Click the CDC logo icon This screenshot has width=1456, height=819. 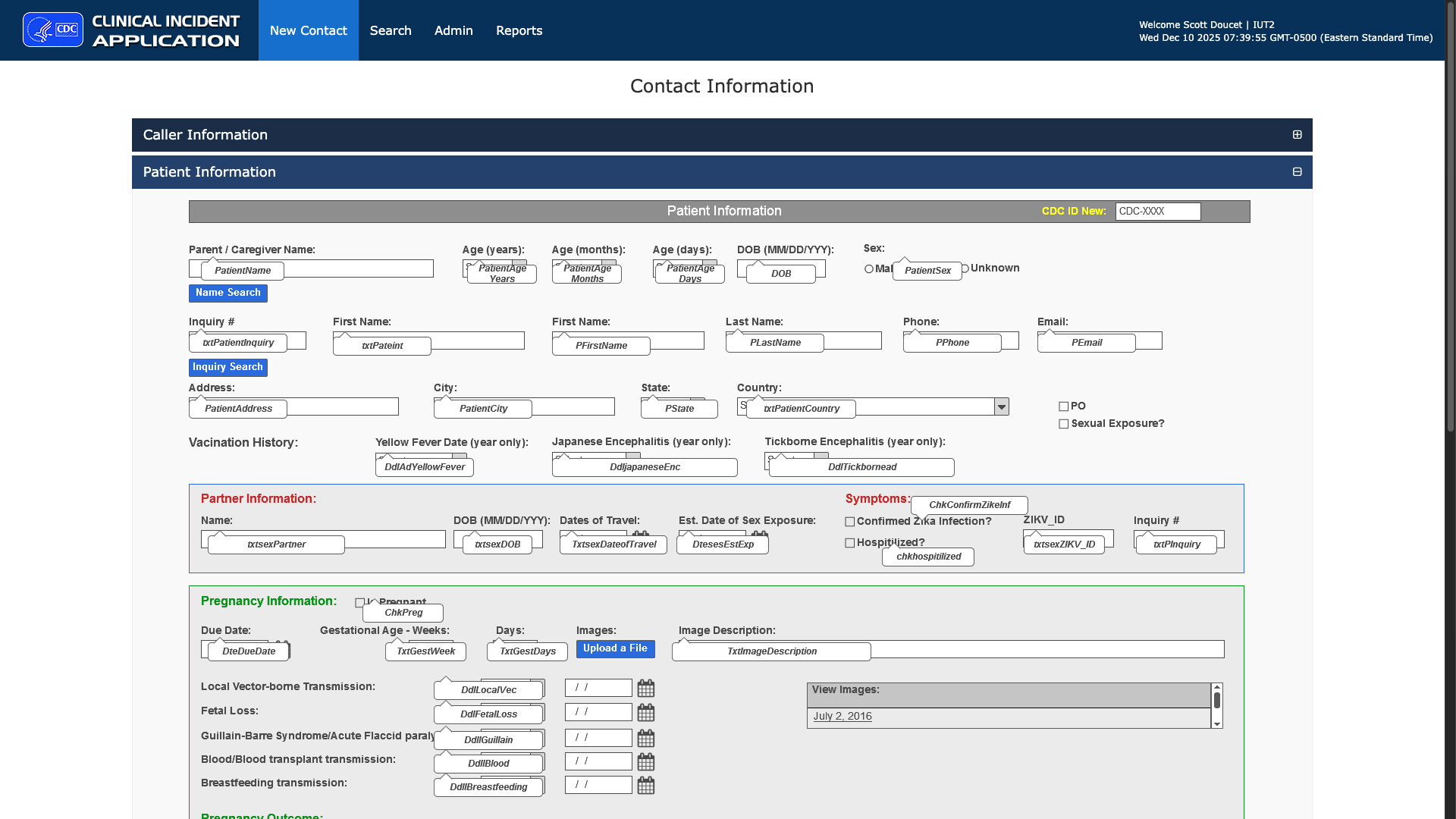click(53, 30)
